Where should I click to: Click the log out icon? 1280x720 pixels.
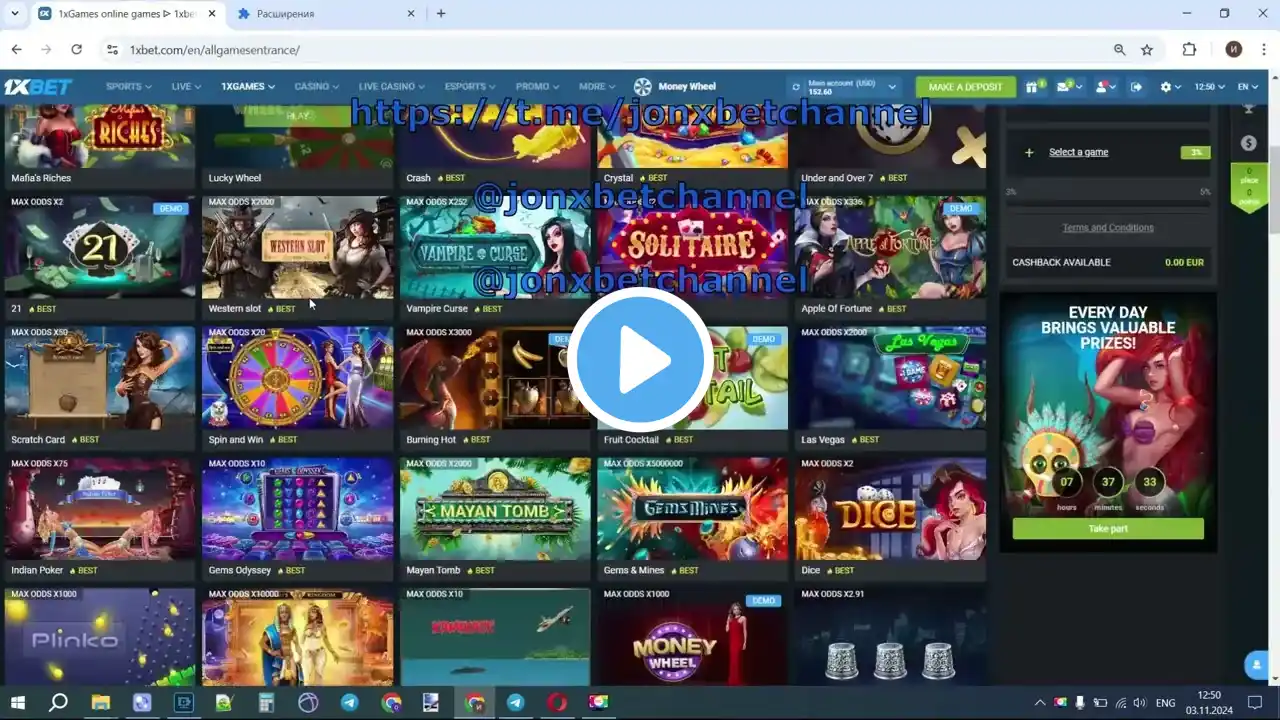(1136, 87)
